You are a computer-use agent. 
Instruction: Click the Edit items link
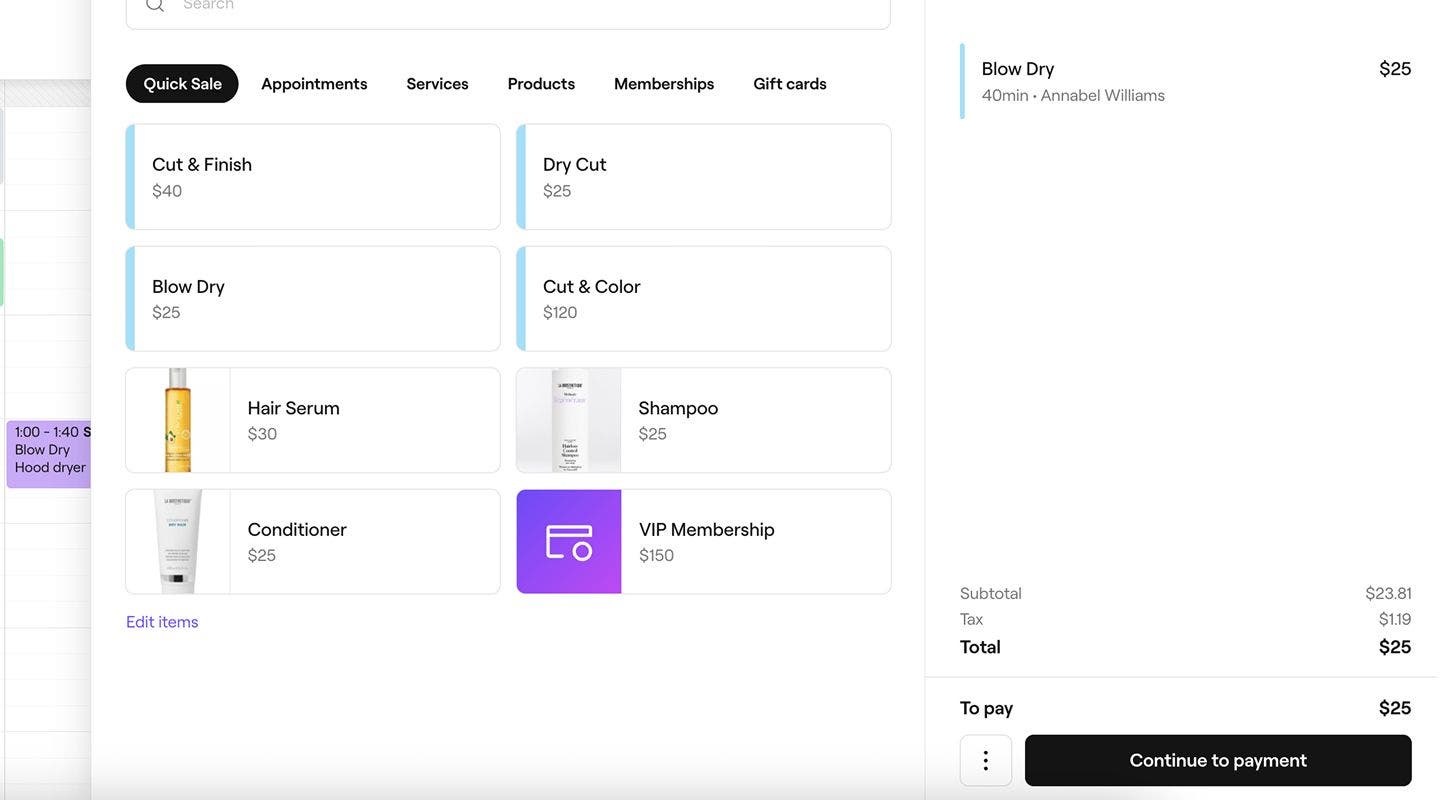point(162,622)
